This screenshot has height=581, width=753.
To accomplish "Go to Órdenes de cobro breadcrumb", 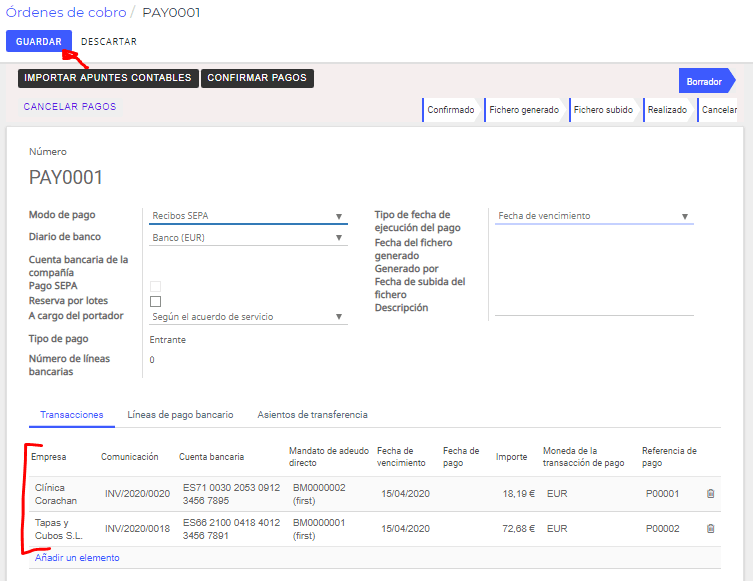I will (66, 12).
